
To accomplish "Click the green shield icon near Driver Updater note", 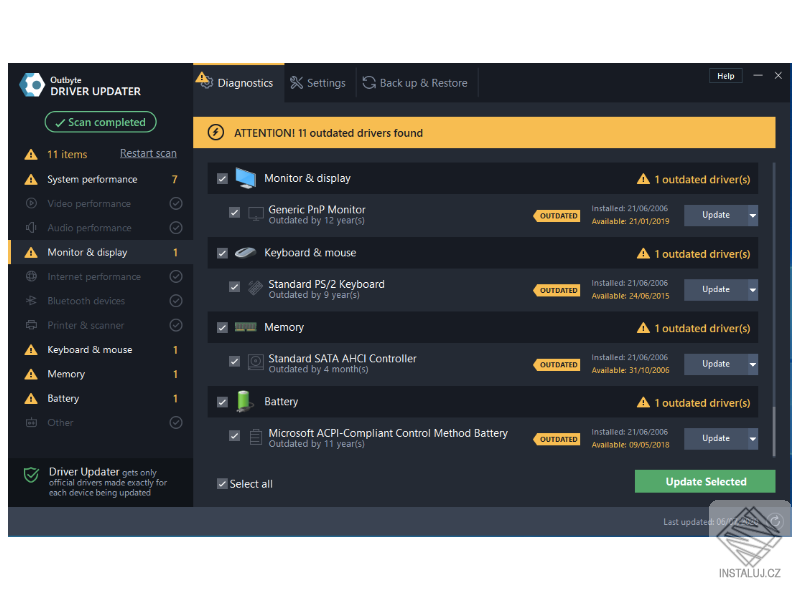I will 32,474.
